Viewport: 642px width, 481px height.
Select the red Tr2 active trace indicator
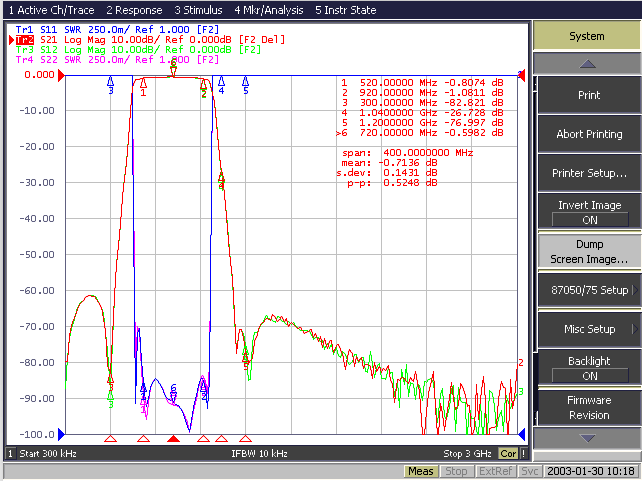click(x=25, y=40)
